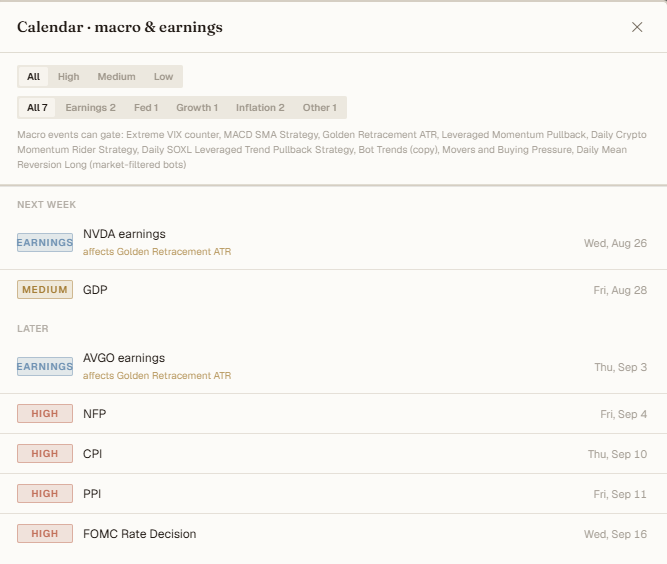667x564 pixels.
Task: Show only Earnings 2 events
Action: 90,108
